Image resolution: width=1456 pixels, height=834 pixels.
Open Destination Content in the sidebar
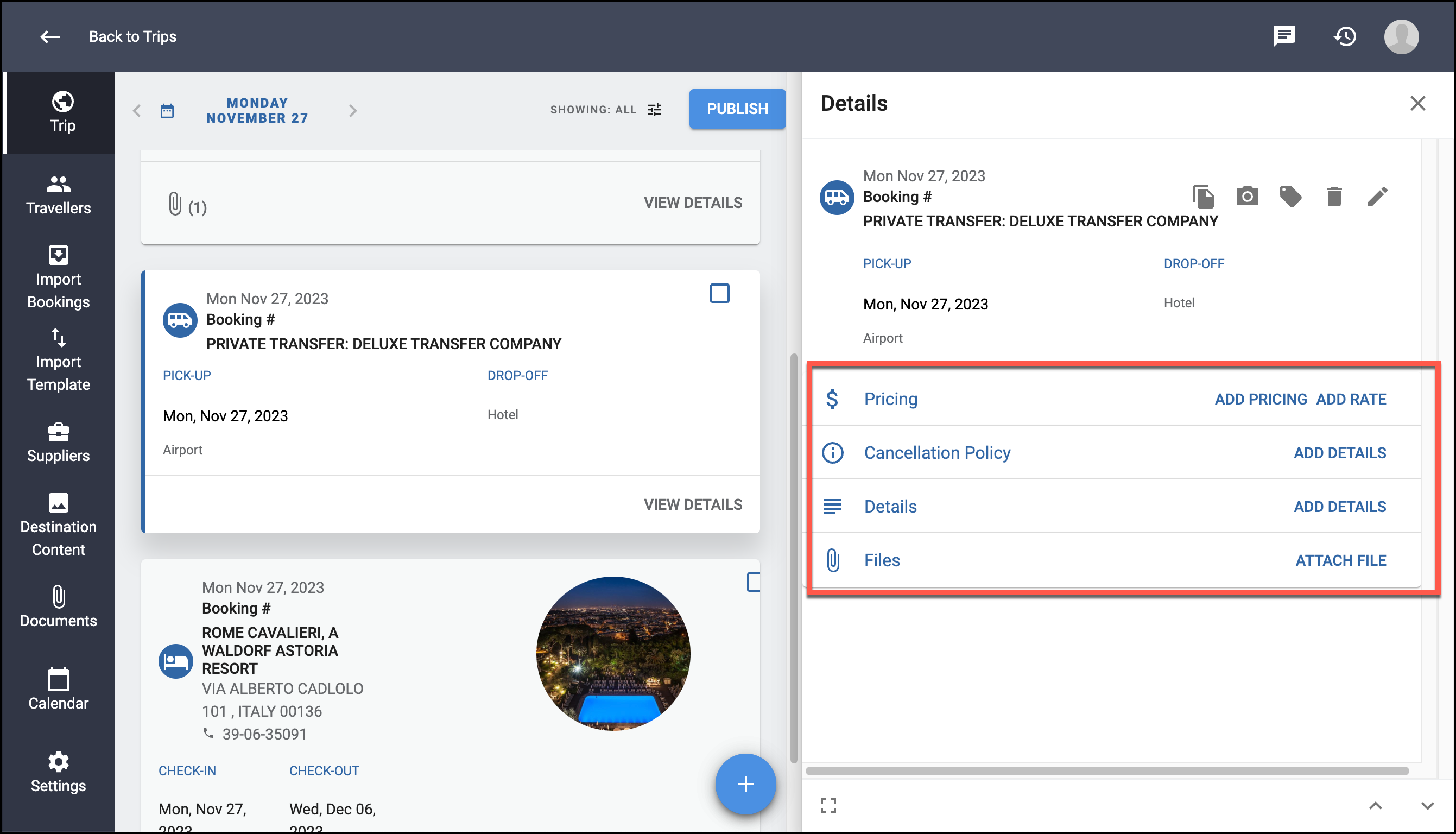[x=59, y=525]
